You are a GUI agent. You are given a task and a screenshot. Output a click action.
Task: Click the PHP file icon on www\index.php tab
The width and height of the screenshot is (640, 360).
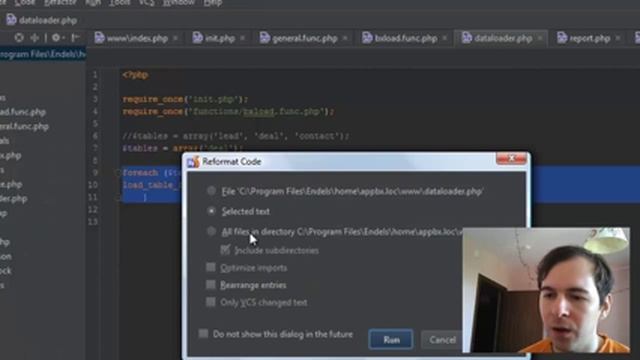[99, 38]
